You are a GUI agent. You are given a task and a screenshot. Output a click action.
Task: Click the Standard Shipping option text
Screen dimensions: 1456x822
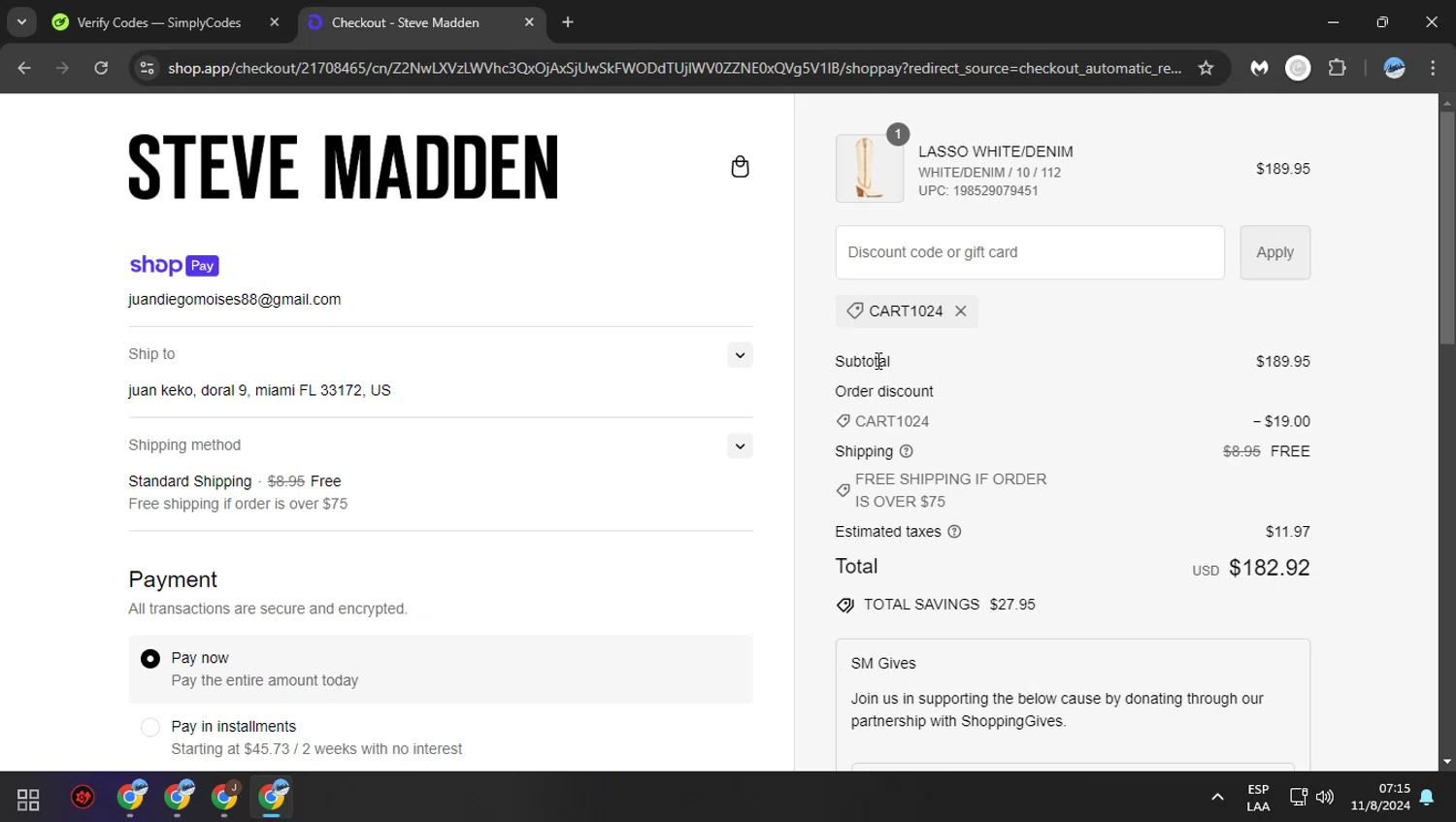[190, 481]
